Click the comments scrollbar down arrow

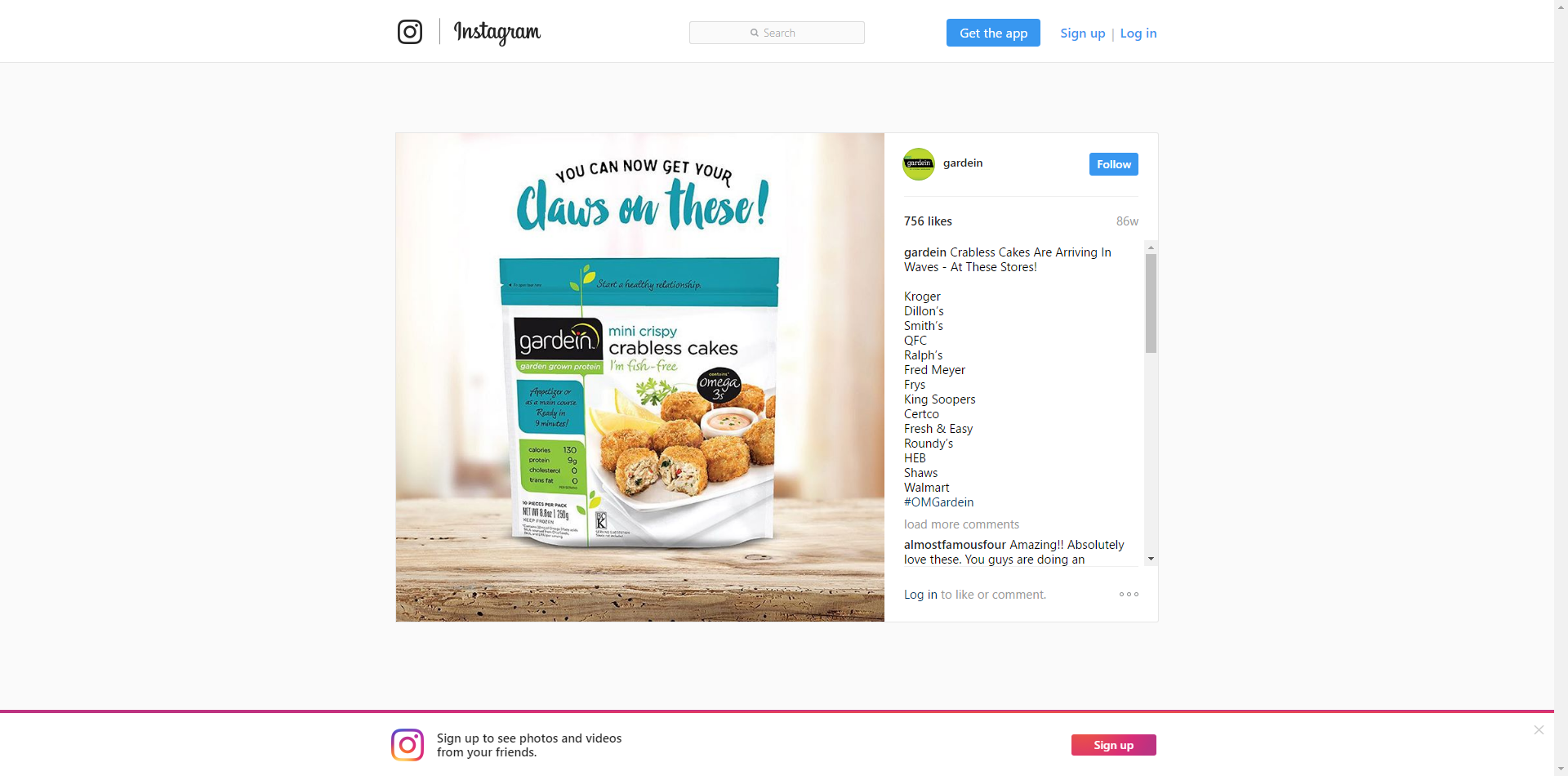(1151, 560)
